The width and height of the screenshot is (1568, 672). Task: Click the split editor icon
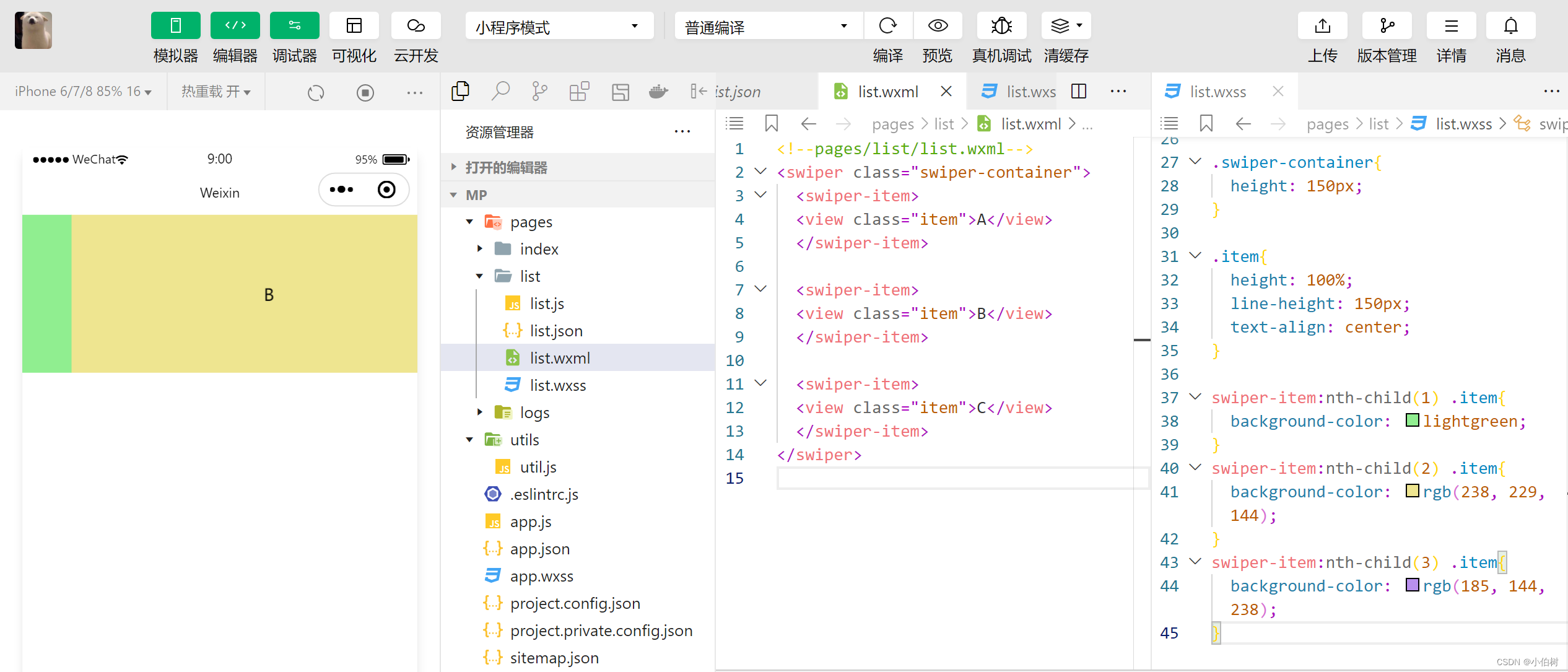[x=1079, y=92]
